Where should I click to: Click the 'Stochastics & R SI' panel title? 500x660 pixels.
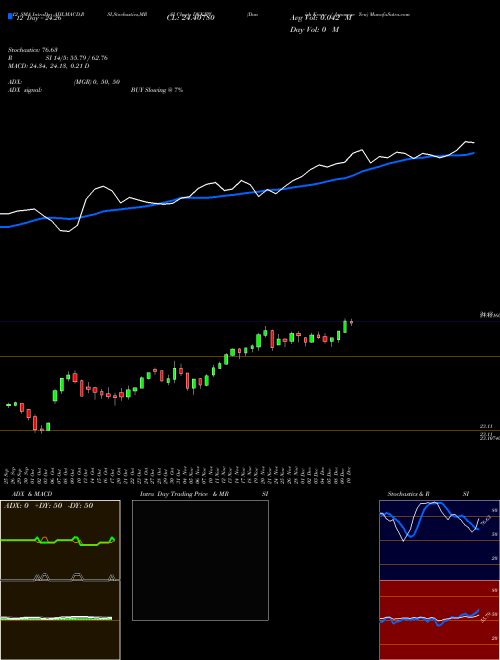tap(428, 494)
